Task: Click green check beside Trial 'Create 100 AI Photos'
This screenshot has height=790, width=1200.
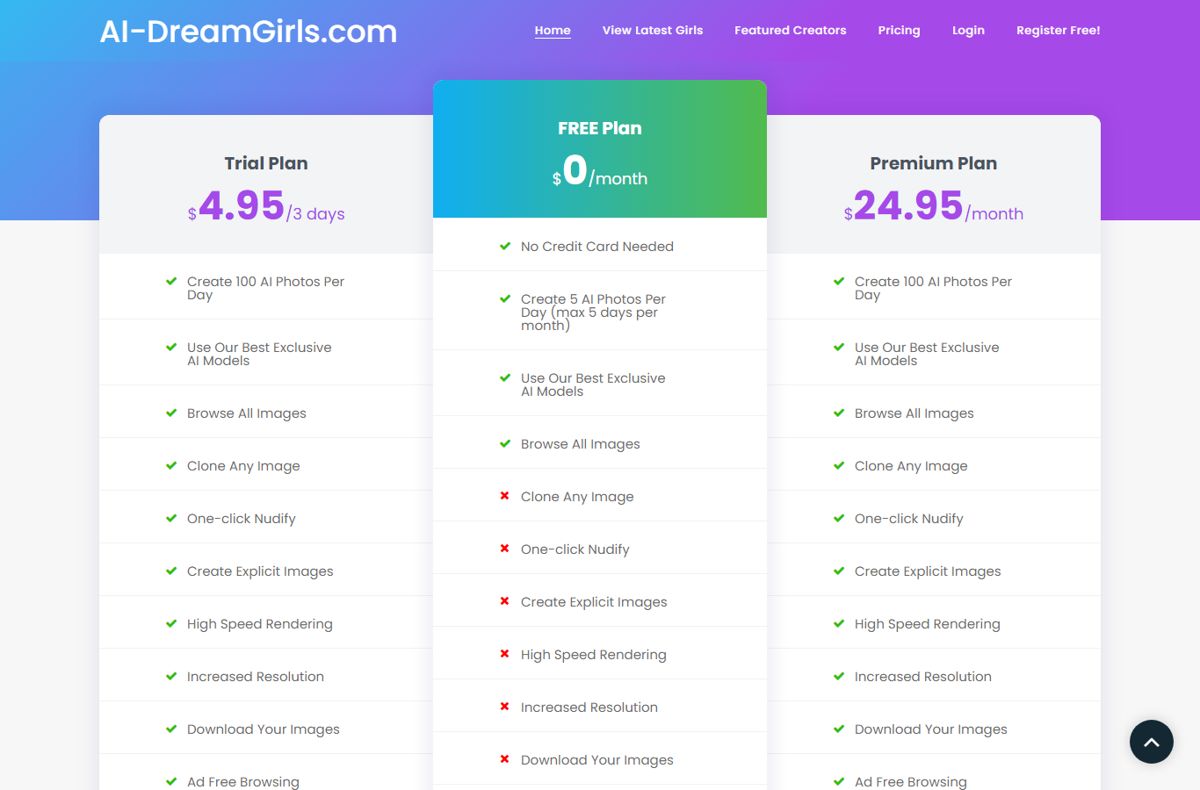Action: [171, 281]
